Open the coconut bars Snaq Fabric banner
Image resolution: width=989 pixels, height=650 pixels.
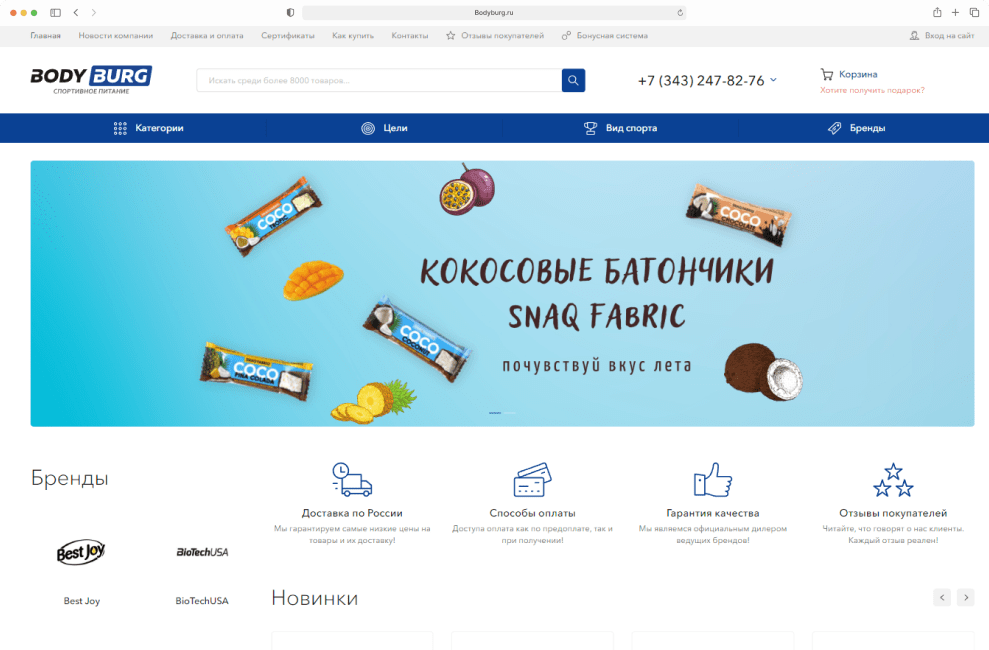click(x=502, y=294)
